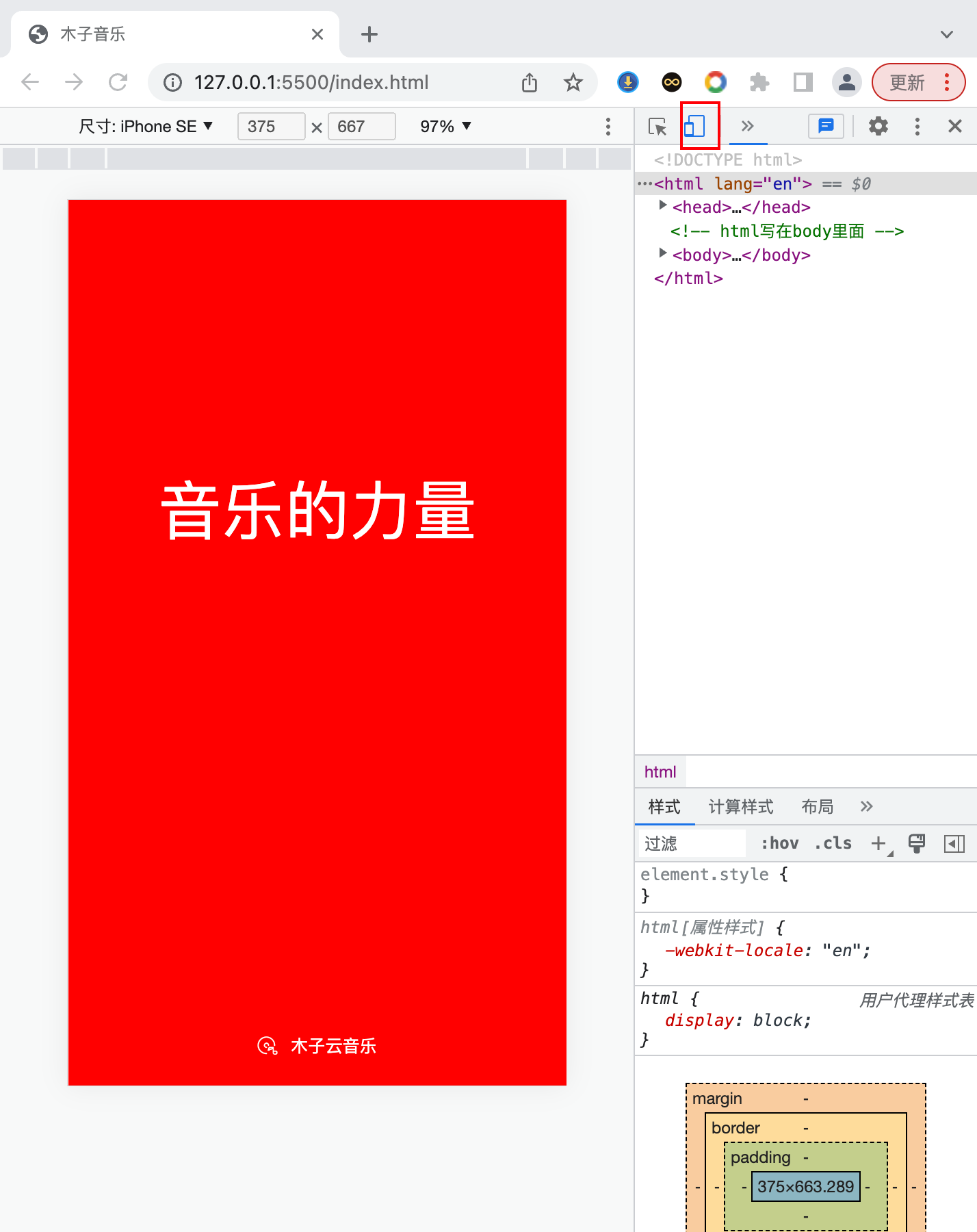
Task: Reload the current page
Action: point(118,82)
